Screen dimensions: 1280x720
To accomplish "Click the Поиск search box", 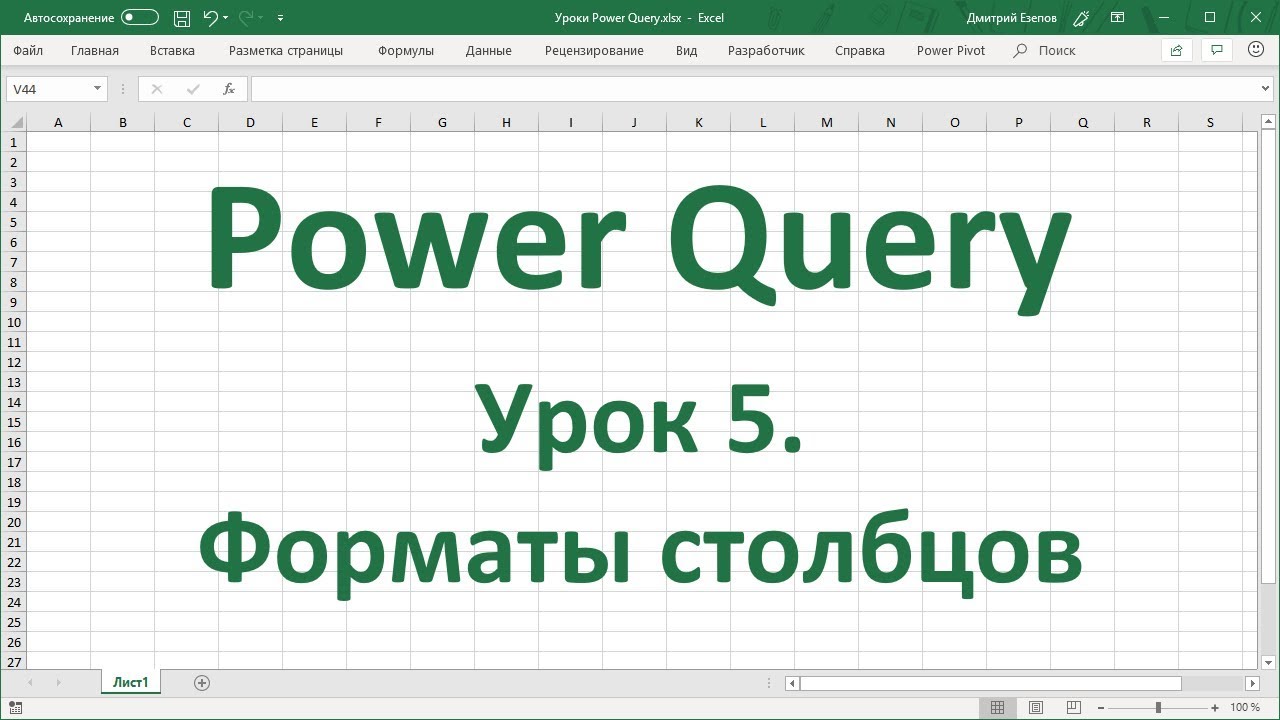I will pyautogui.click(x=1046, y=50).
